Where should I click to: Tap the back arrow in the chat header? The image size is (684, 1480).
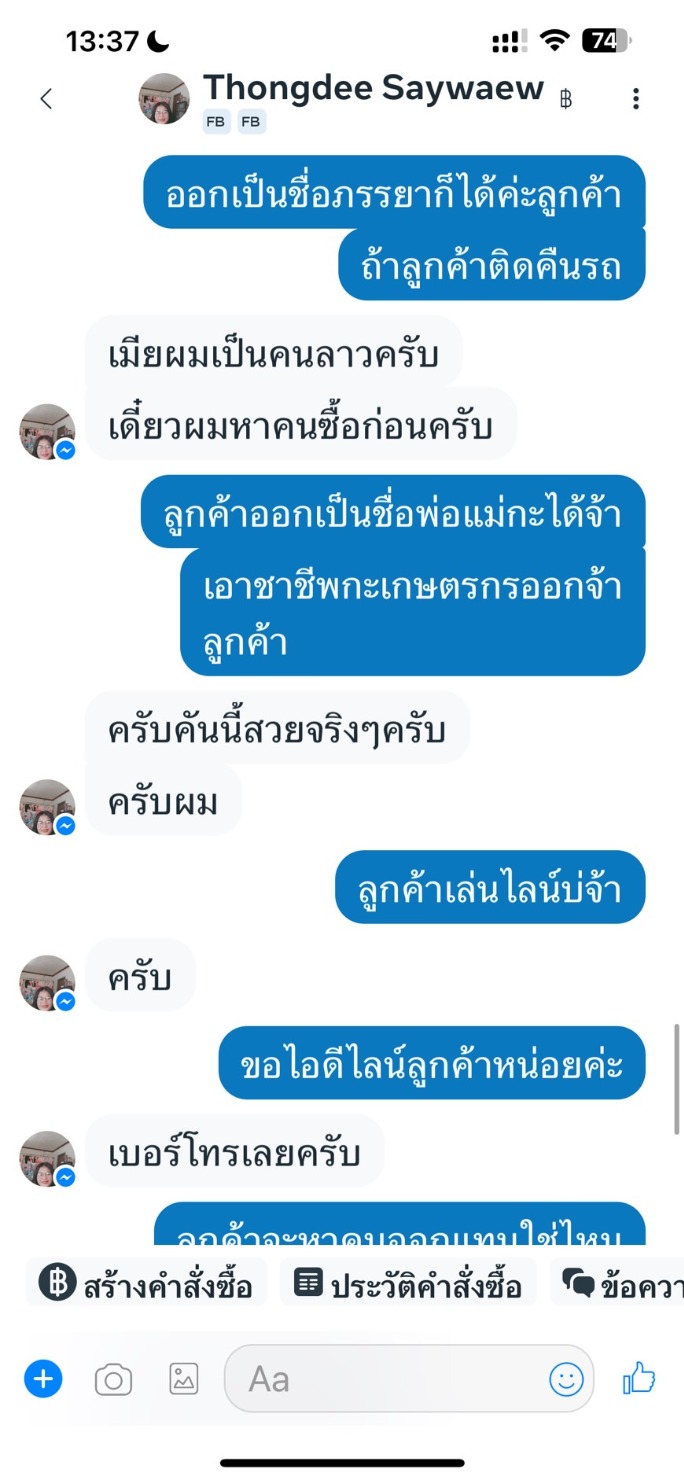tap(45, 98)
